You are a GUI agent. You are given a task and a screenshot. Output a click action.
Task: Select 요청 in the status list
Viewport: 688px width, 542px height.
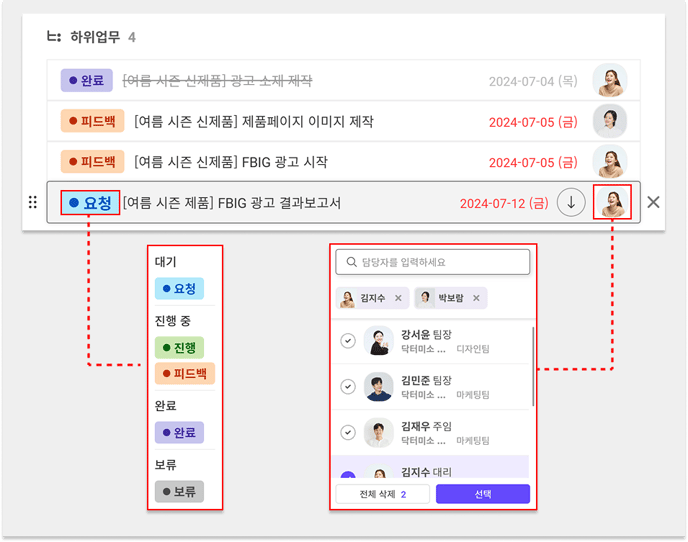pyautogui.click(x=179, y=288)
